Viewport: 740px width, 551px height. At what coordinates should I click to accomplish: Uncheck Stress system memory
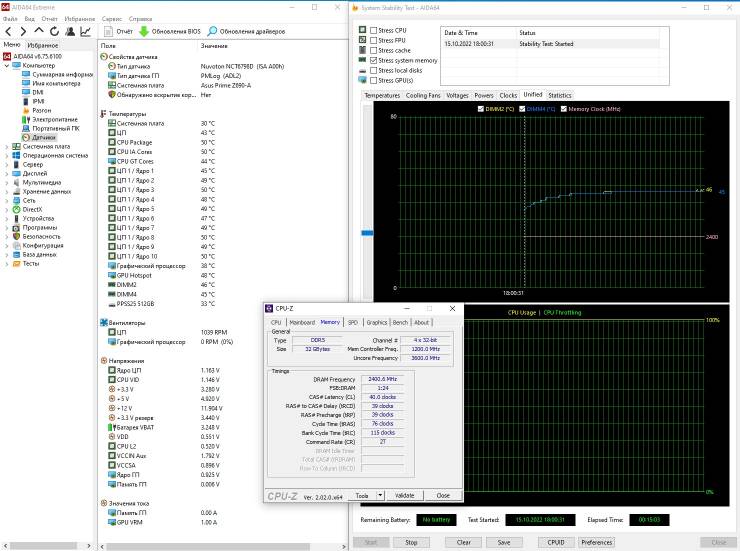373,60
